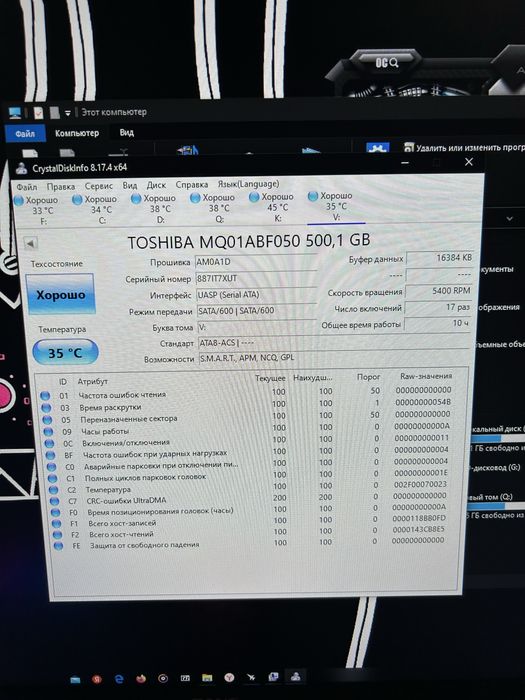
Task: Open the yellow folder icon on taskbar
Action: click(x=207, y=678)
